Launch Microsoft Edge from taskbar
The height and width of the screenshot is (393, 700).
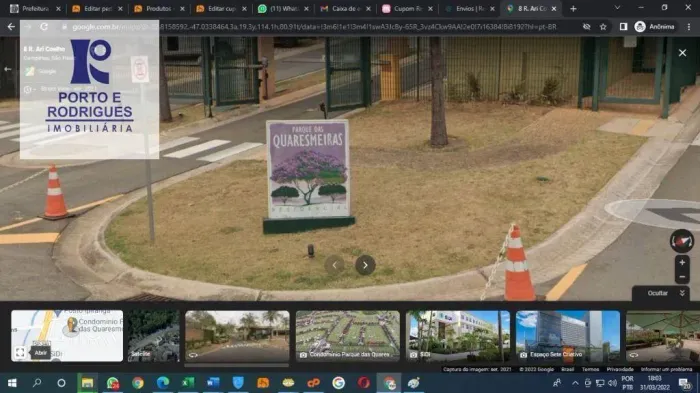click(x=163, y=383)
